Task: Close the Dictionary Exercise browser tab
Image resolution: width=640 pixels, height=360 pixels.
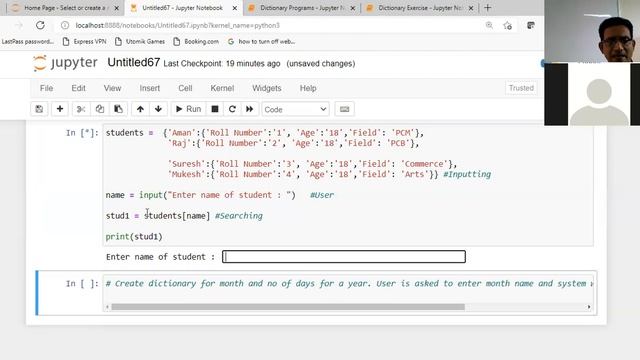Action: [471, 8]
